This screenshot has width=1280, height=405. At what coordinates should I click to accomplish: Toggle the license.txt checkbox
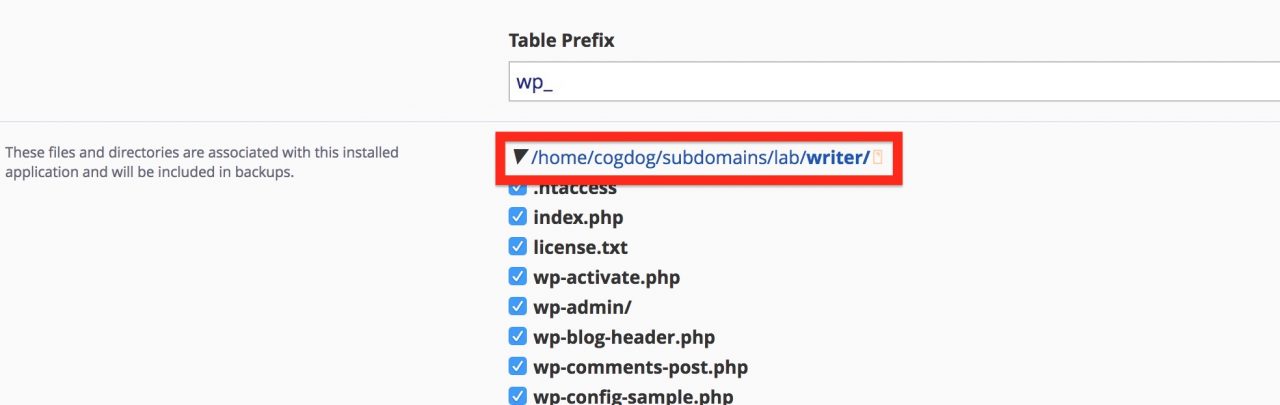[x=517, y=247]
